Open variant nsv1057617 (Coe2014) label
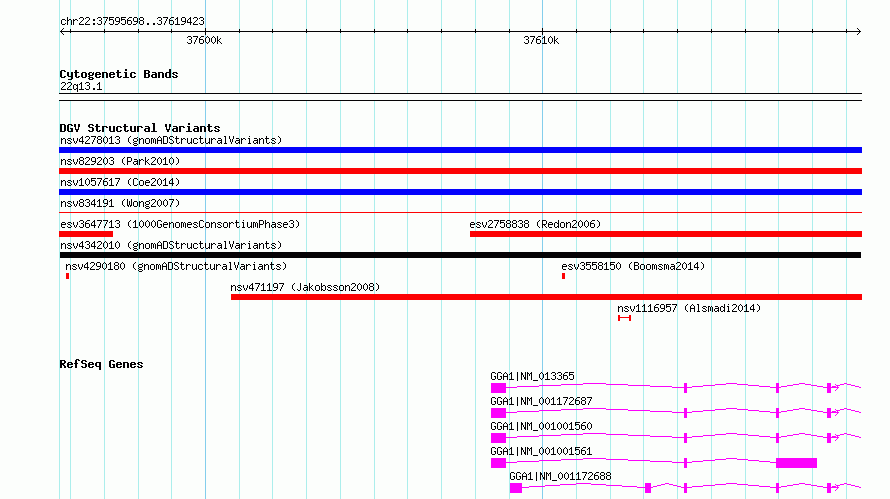890x499 pixels. coord(120,182)
